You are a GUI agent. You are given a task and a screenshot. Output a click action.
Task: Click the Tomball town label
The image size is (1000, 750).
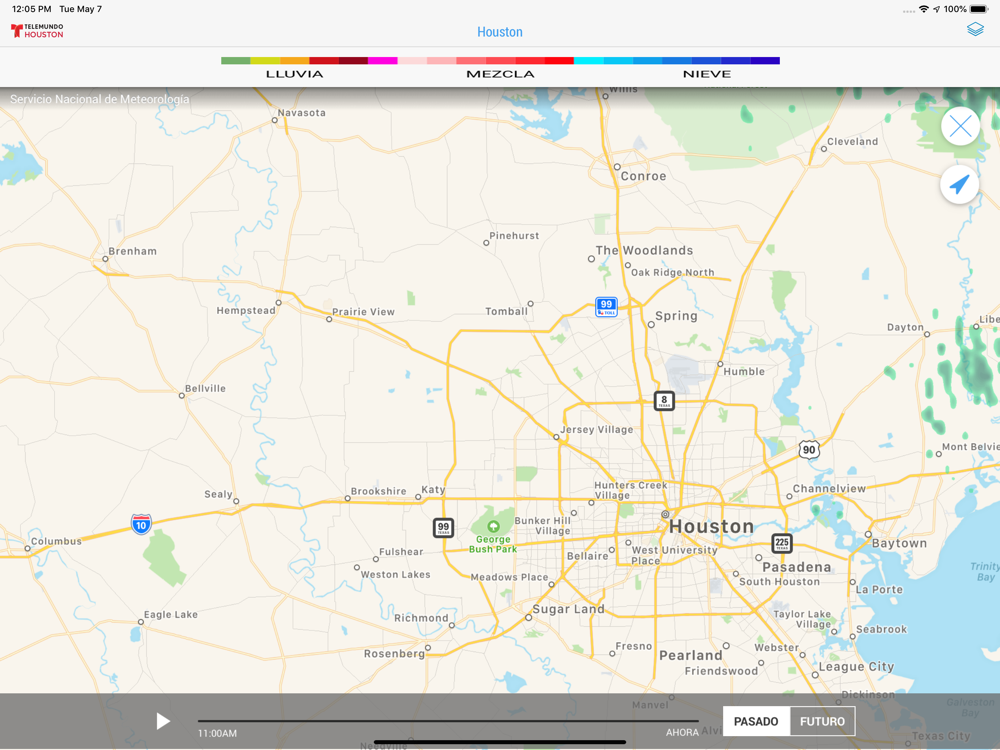(506, 311)
